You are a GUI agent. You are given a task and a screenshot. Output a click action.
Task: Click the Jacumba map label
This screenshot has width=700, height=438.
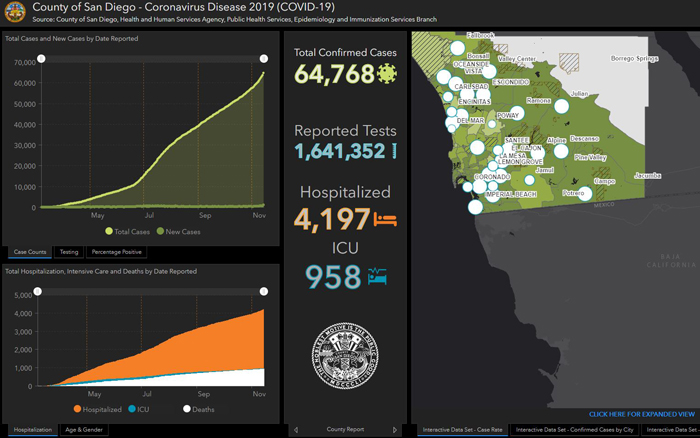[x=647, y=175]
